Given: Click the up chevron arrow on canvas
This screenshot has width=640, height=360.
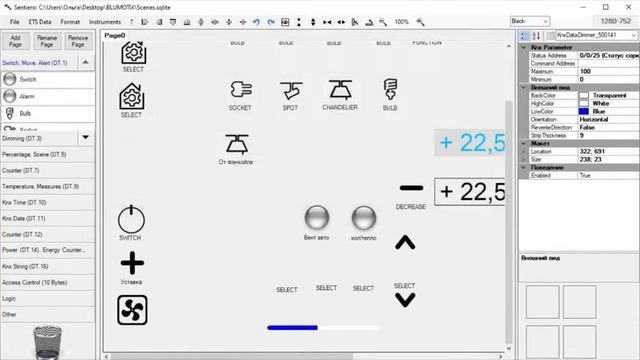Looking at the screenshot, I should coord(405,242).
